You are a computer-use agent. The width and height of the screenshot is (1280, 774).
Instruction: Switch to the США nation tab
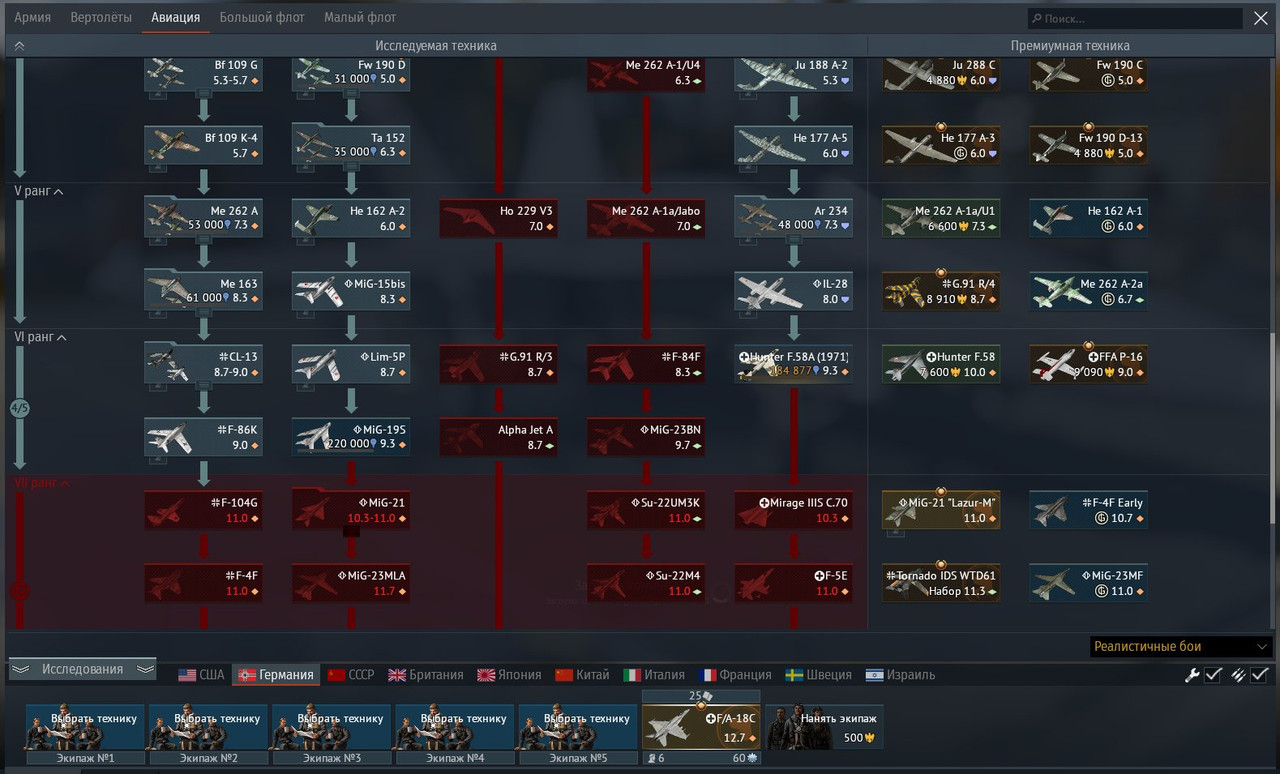coord(201,675)
